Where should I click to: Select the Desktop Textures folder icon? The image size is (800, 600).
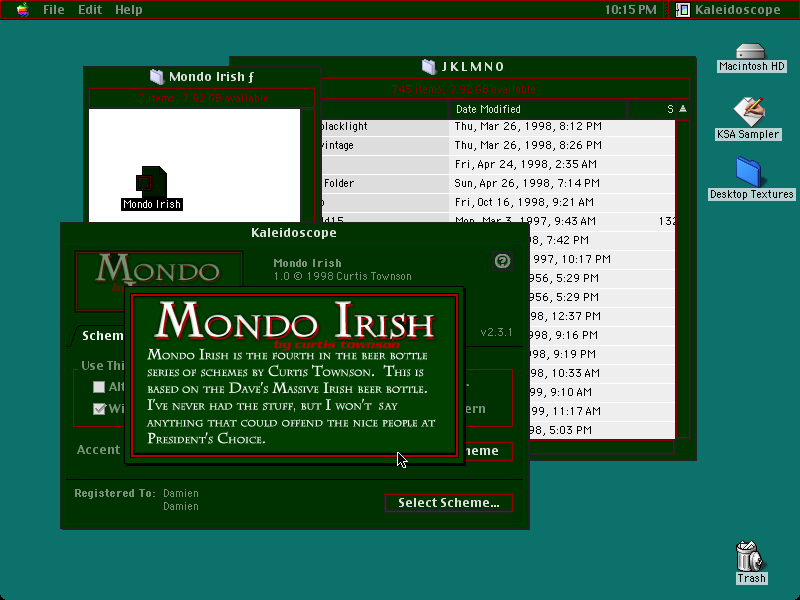click(751, 179)
